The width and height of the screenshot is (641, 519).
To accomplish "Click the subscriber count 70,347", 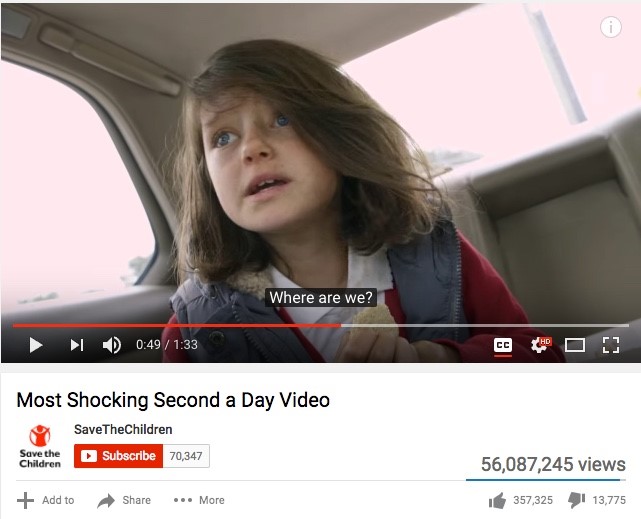I will (x=186, y=456).
